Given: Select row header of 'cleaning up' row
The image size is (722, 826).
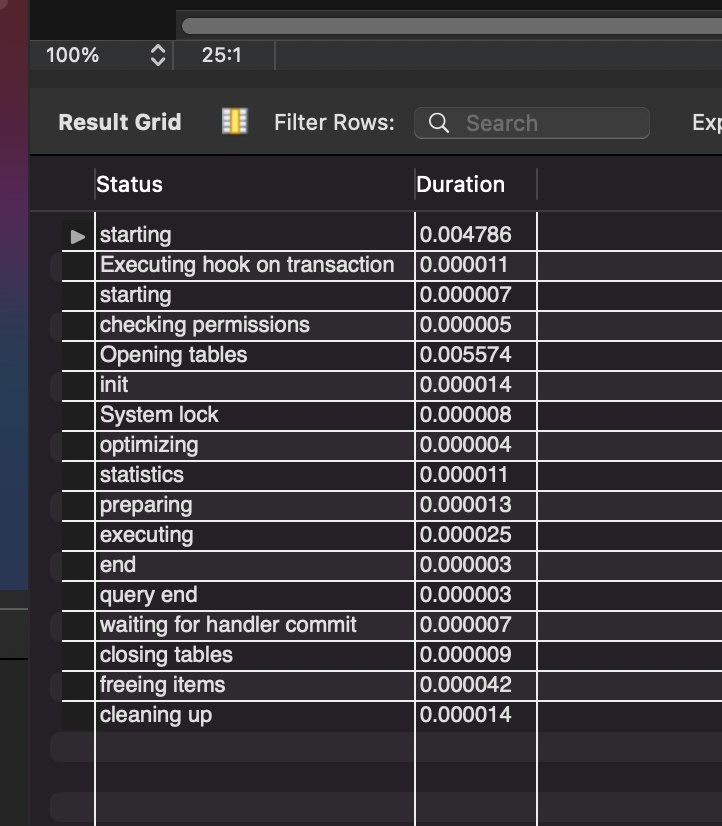Looking at the screenshot, I should click(78, 715).
